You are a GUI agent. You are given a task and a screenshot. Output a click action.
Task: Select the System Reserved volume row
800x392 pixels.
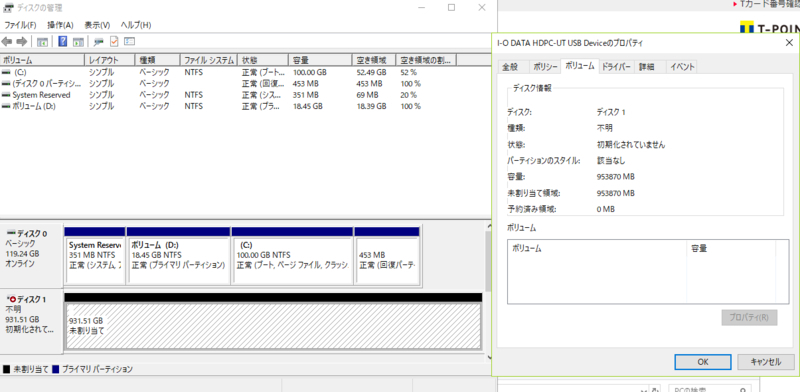pos(229,95)
